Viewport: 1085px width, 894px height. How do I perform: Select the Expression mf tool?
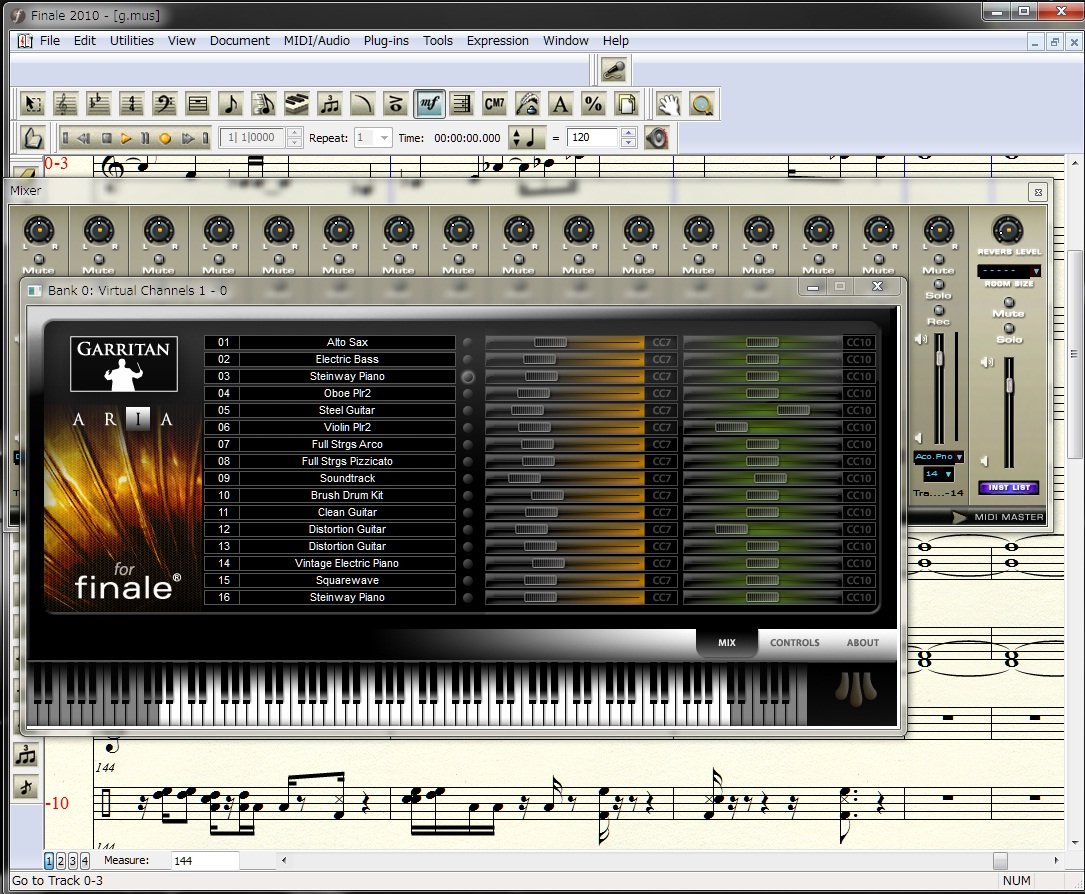(x=428, y=104)
